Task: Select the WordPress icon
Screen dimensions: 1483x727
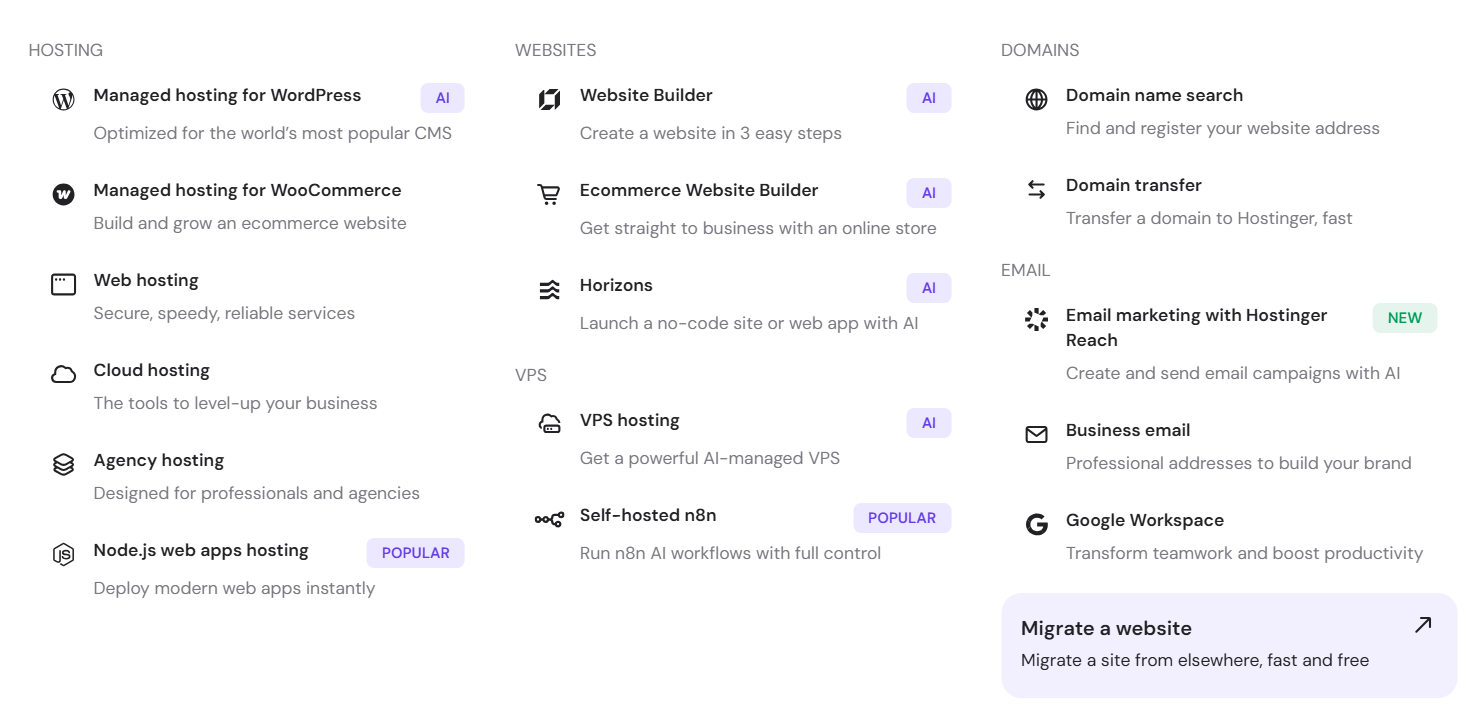Action: [63, 99]
